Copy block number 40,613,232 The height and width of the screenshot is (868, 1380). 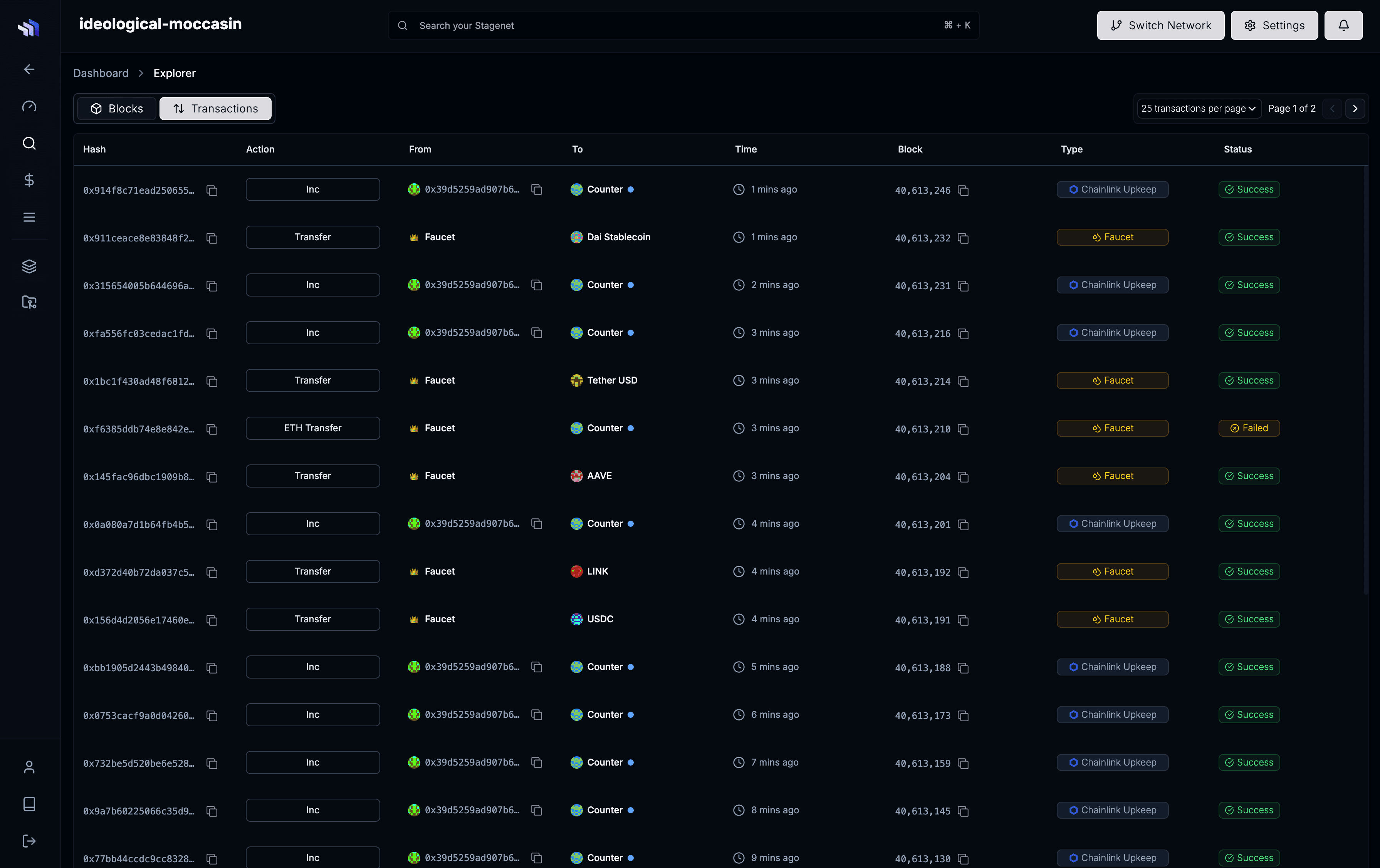(964, 238)
